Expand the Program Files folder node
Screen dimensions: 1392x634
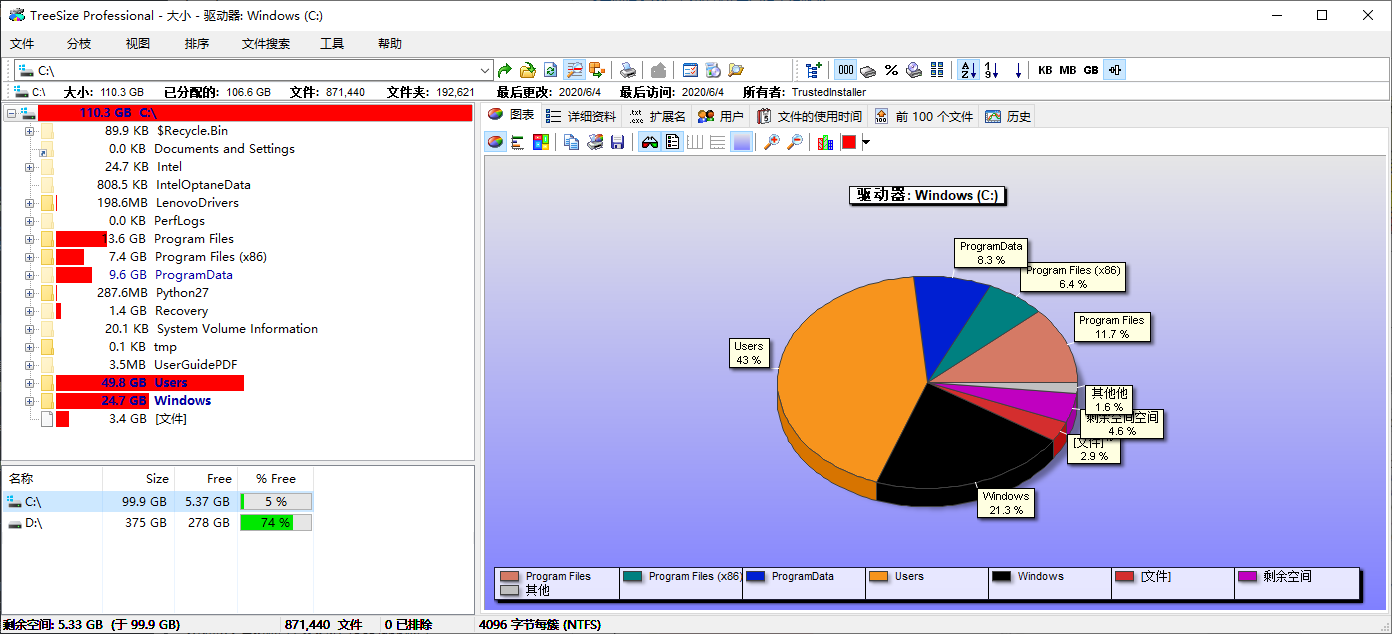tap(29, 239)
